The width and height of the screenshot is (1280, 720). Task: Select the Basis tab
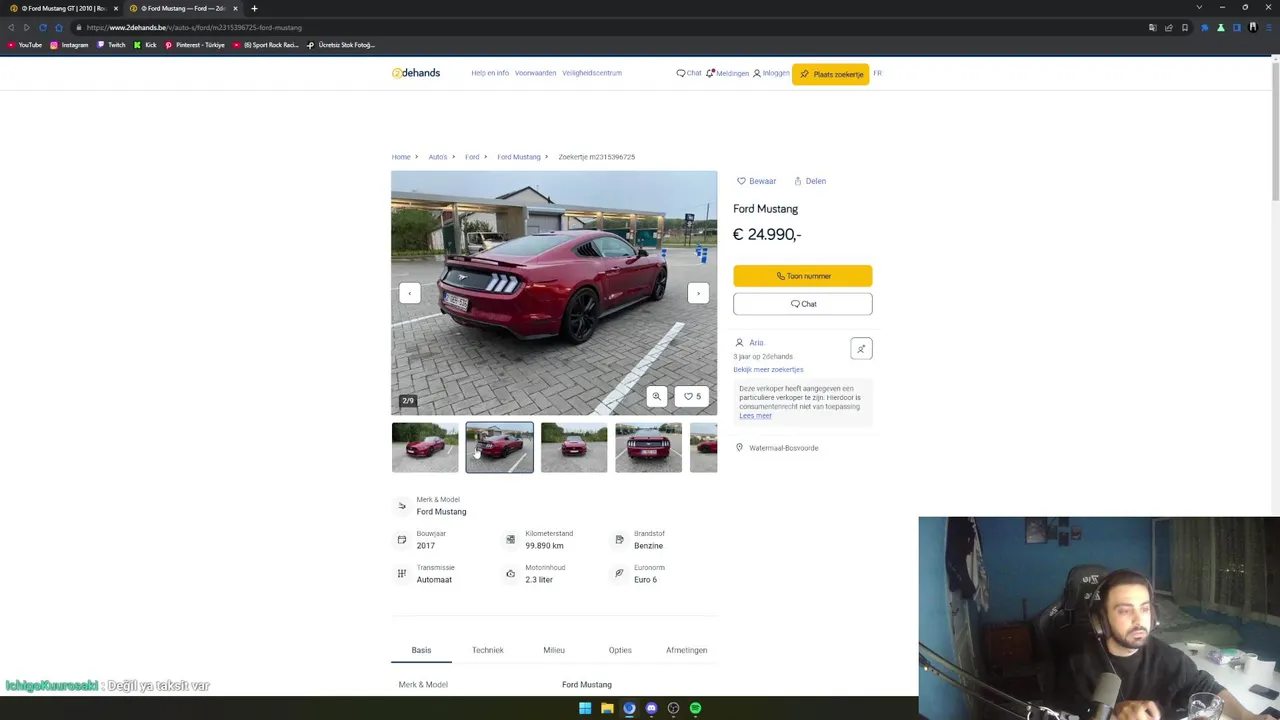[x=421, y=650]
